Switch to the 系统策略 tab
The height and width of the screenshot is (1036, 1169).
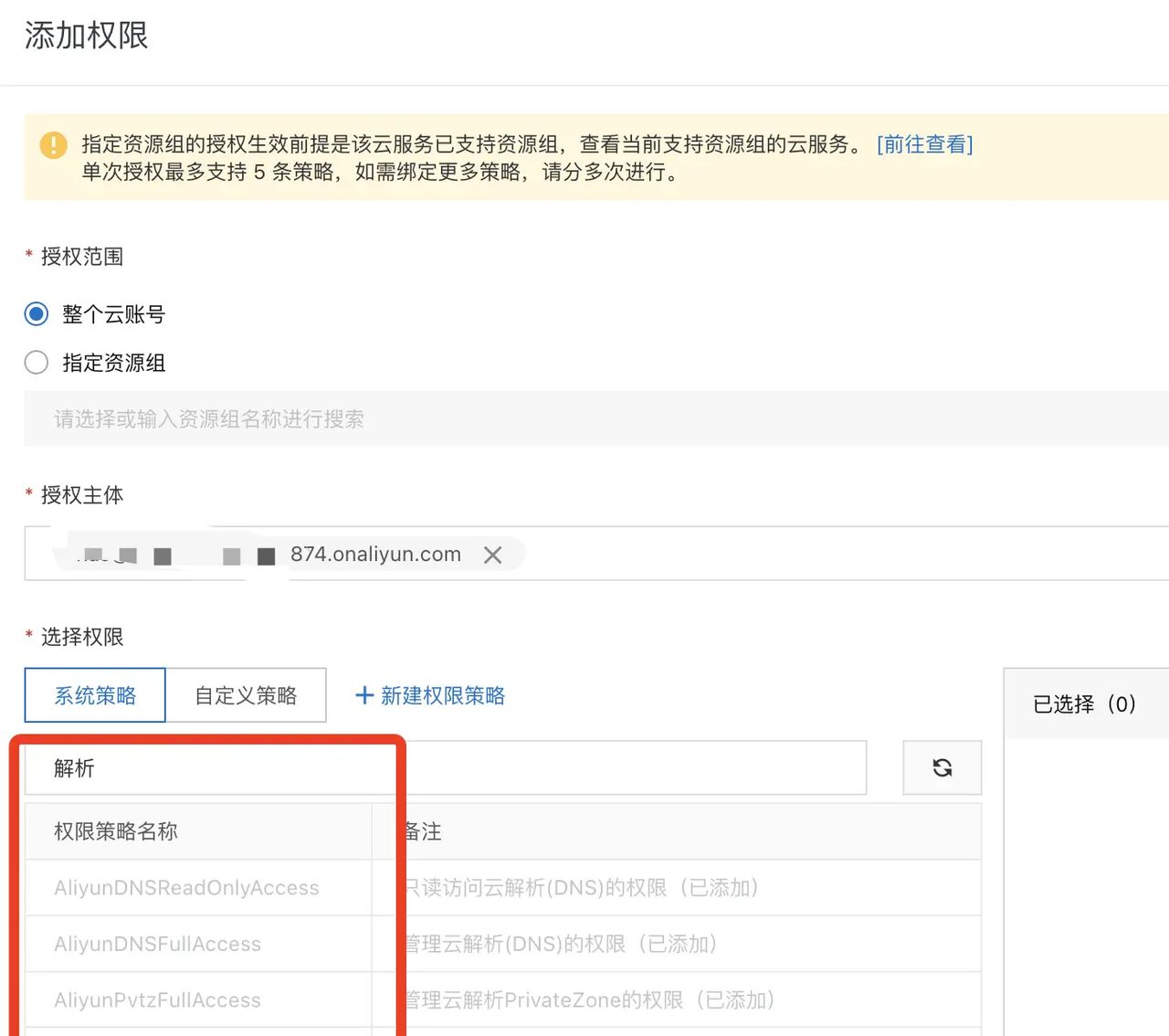click(94, 694)
